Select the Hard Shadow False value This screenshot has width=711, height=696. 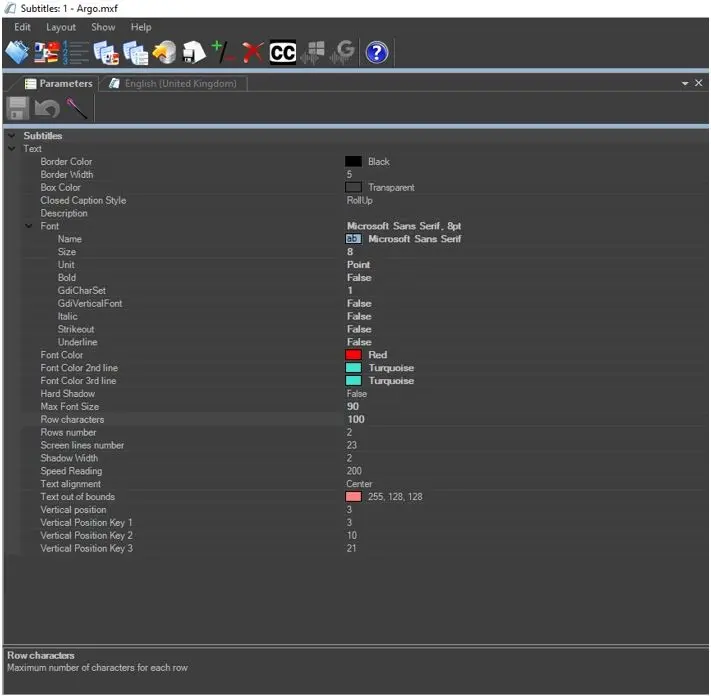click(x=357, y=394)
